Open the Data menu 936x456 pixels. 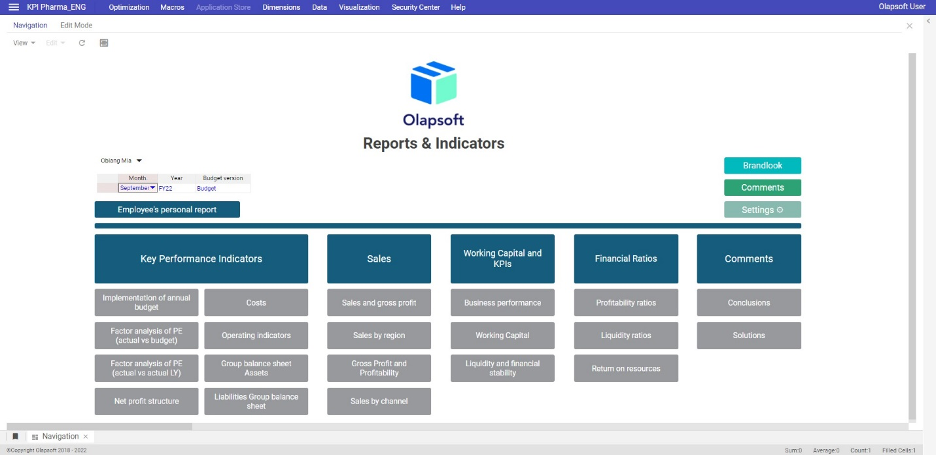click(x=319, y=7)
